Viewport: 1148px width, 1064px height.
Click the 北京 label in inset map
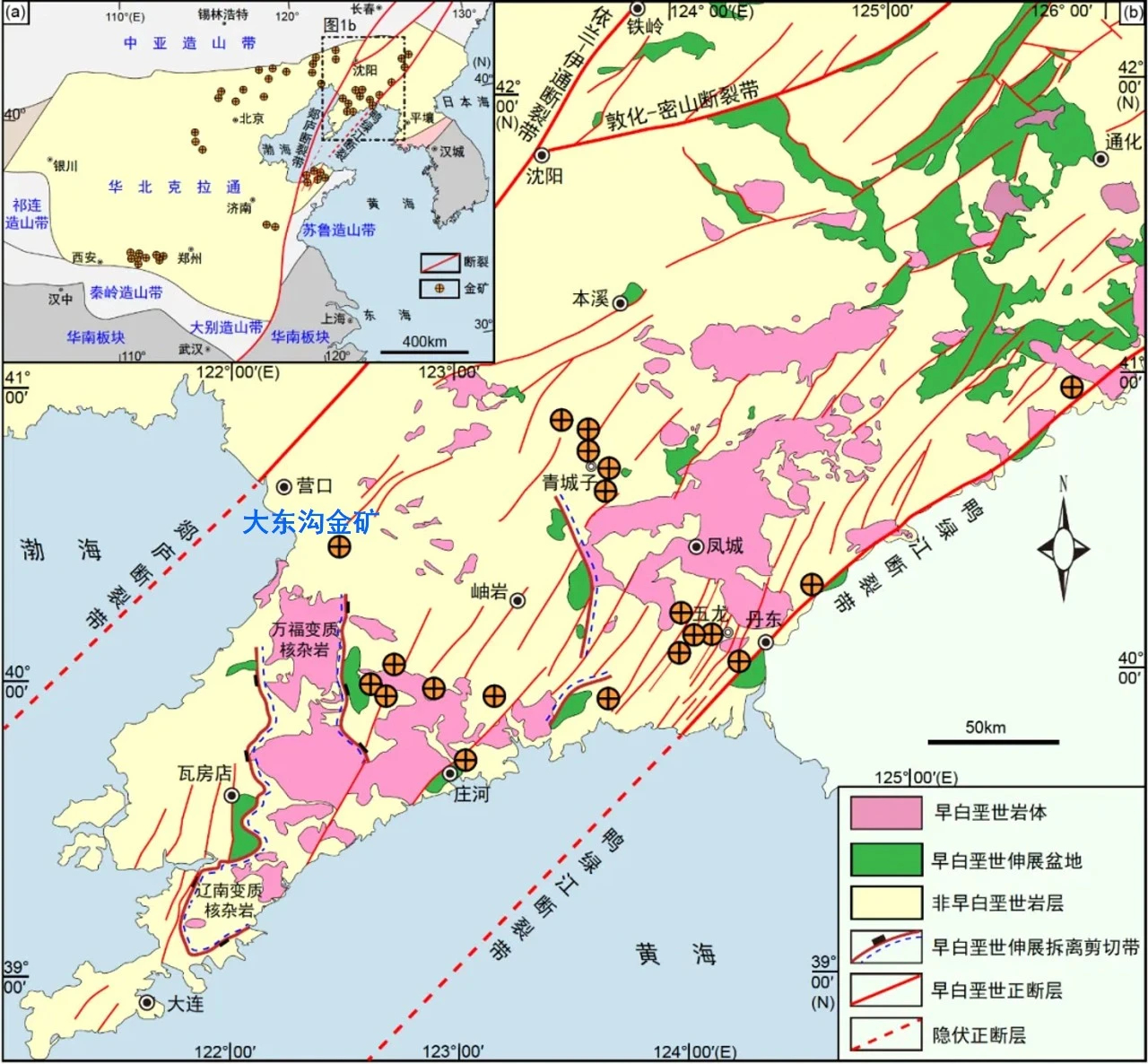(x=252, y=118)
